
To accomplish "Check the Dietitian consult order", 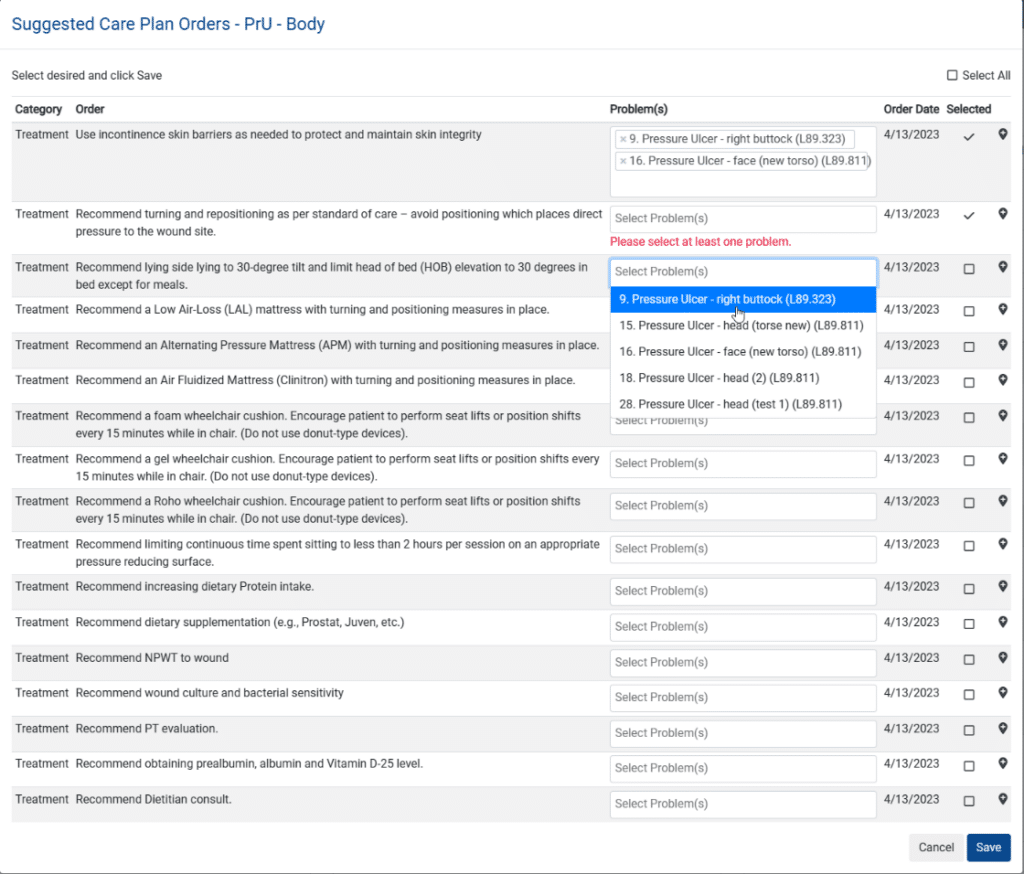I will pos(969,801).
